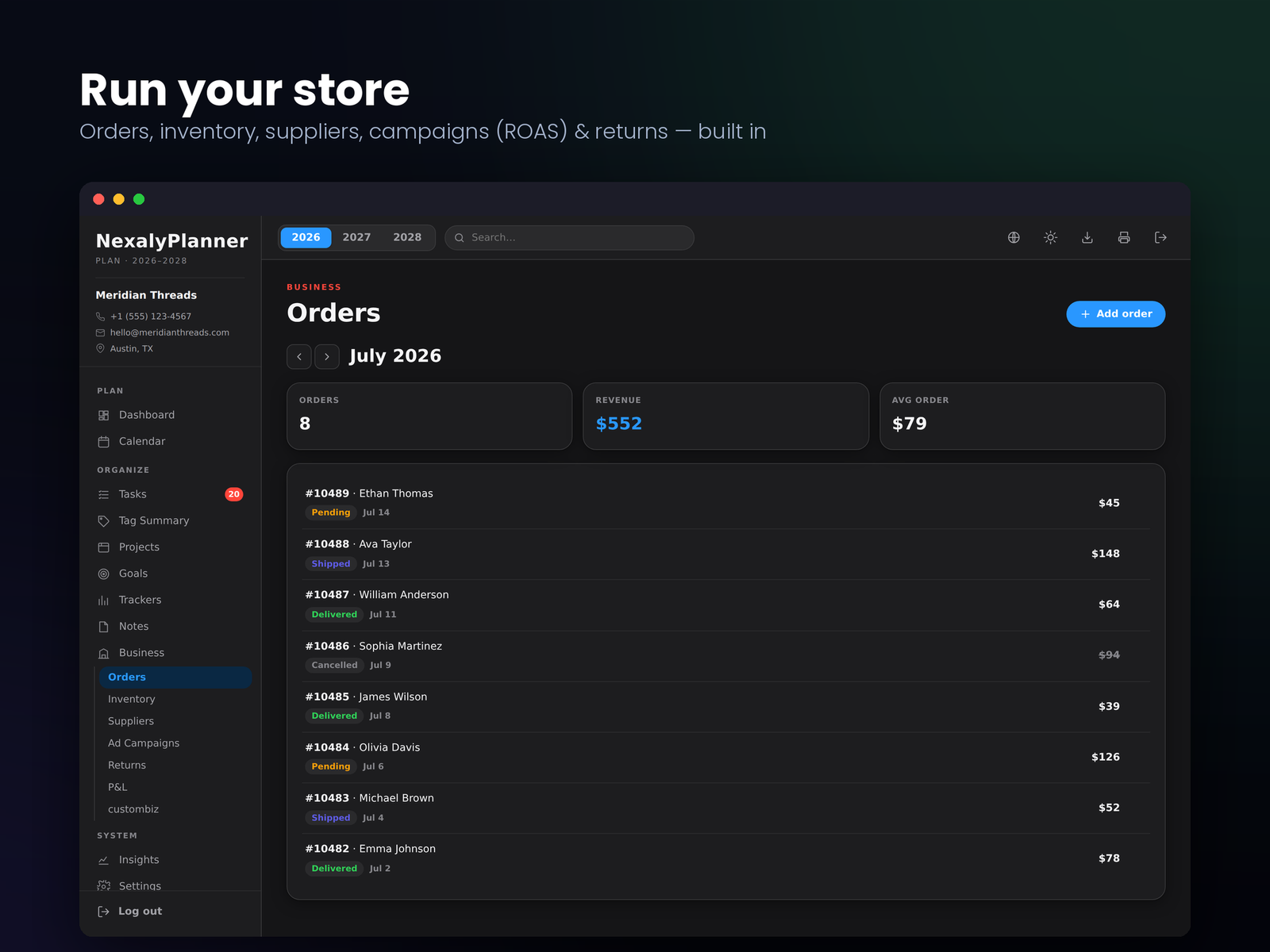Click the Projects sidebar icon
The image size is (1270, 952).
point(103,547)
